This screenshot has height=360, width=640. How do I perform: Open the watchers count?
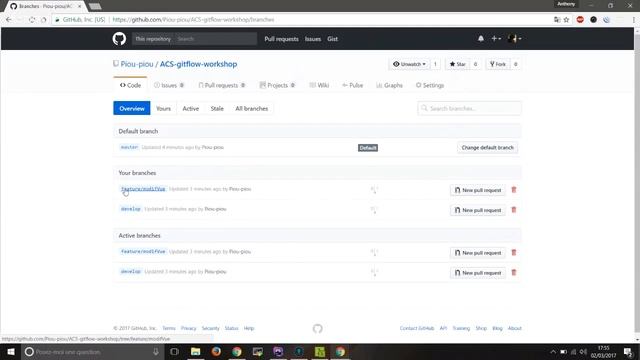(x=435, y=64)
